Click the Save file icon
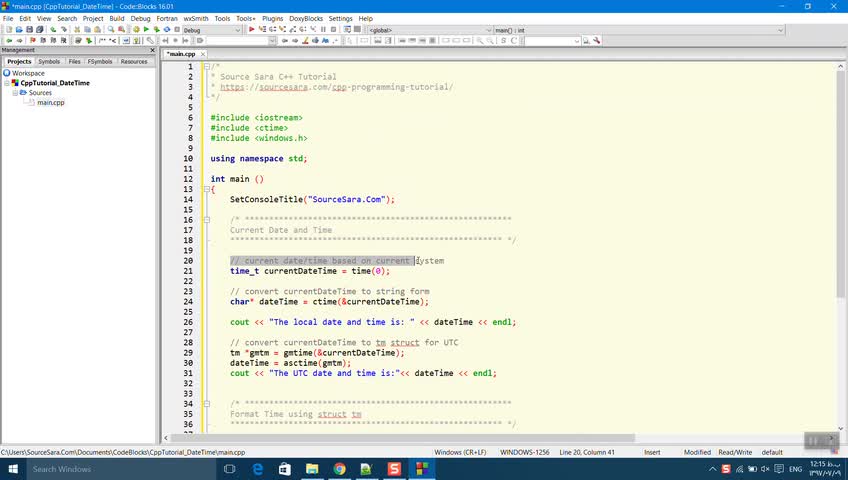Viewport: 848px width, 480px height. pos(29,30)
